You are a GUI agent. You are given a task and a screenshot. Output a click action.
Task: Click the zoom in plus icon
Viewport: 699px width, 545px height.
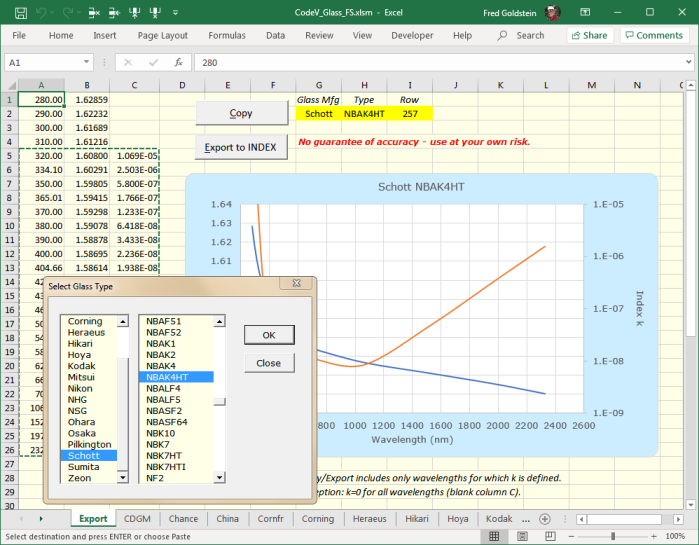pyautogui.click(x=654, y=536)
